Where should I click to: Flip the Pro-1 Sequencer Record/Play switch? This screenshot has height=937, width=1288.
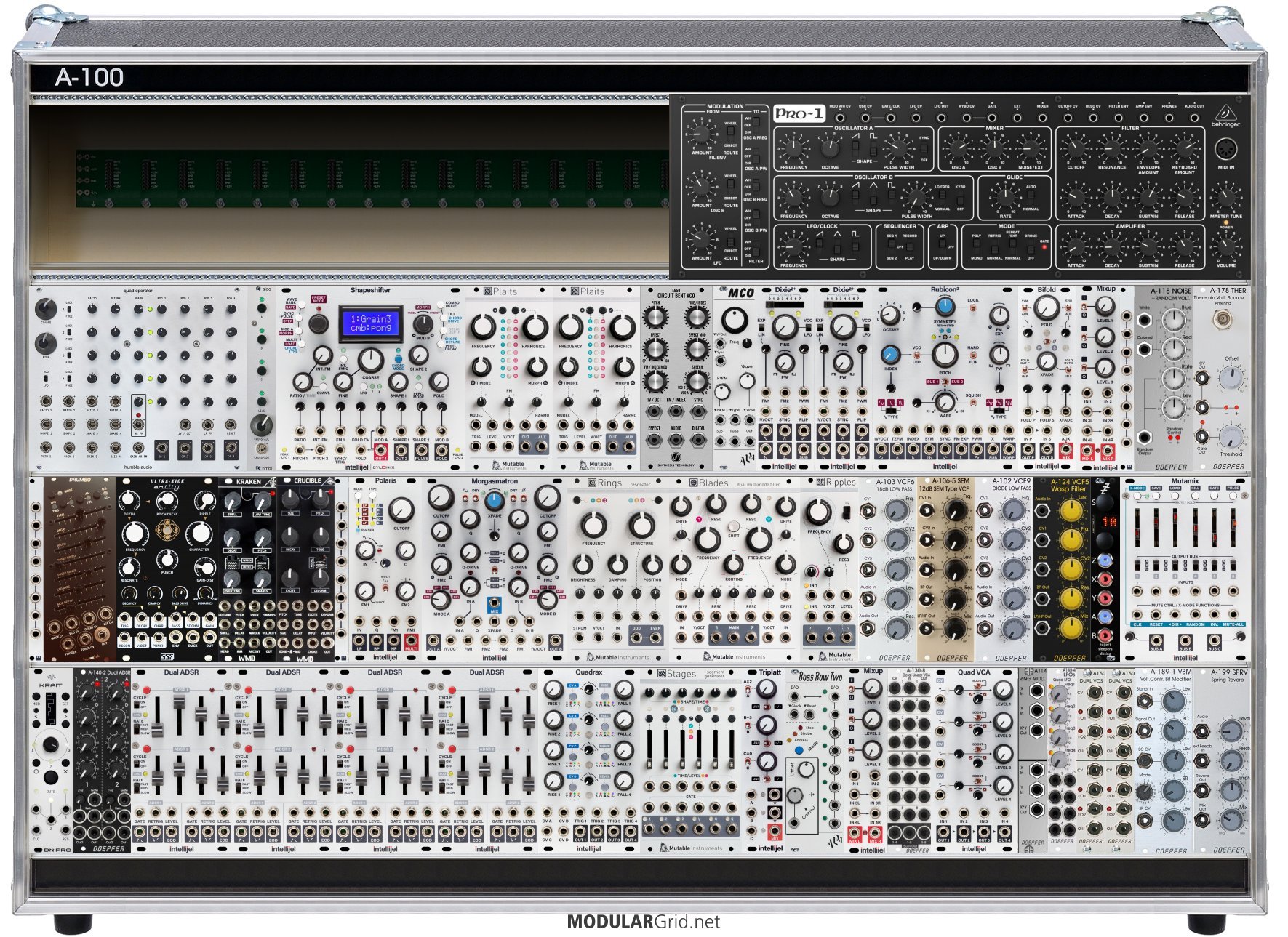pos(909,247)
